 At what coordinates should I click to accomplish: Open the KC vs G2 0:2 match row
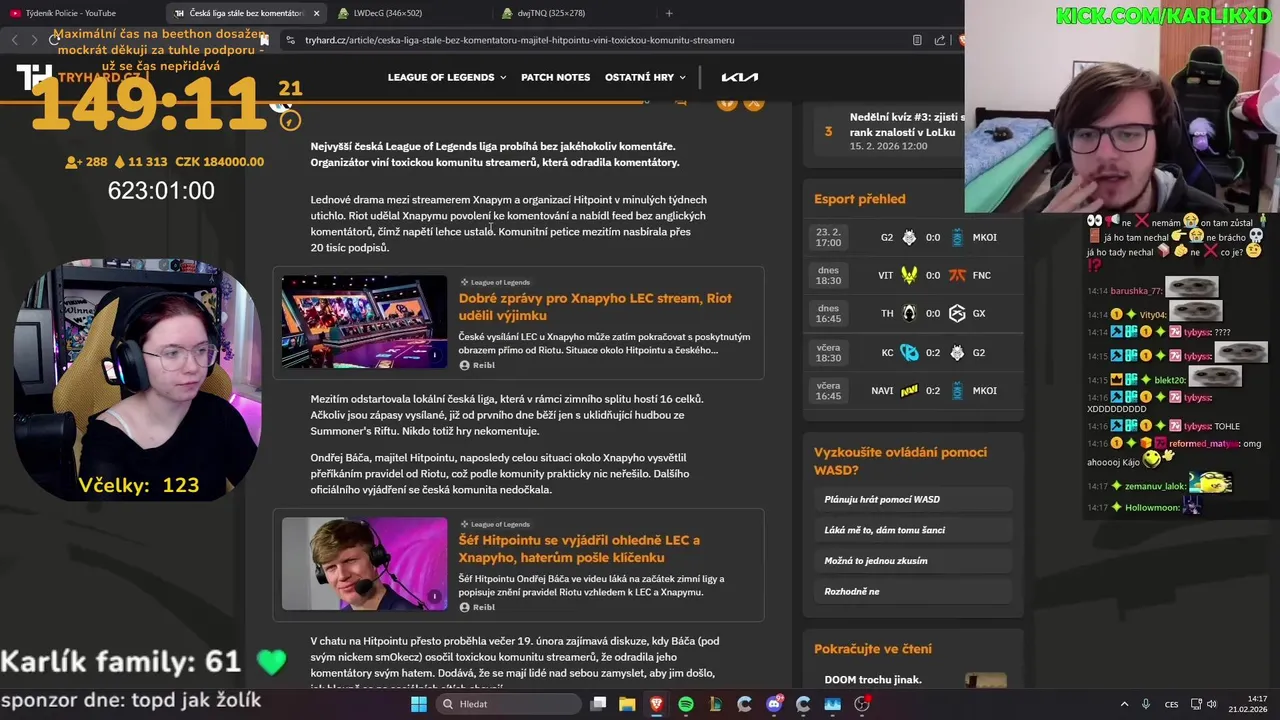click(913, 352)
